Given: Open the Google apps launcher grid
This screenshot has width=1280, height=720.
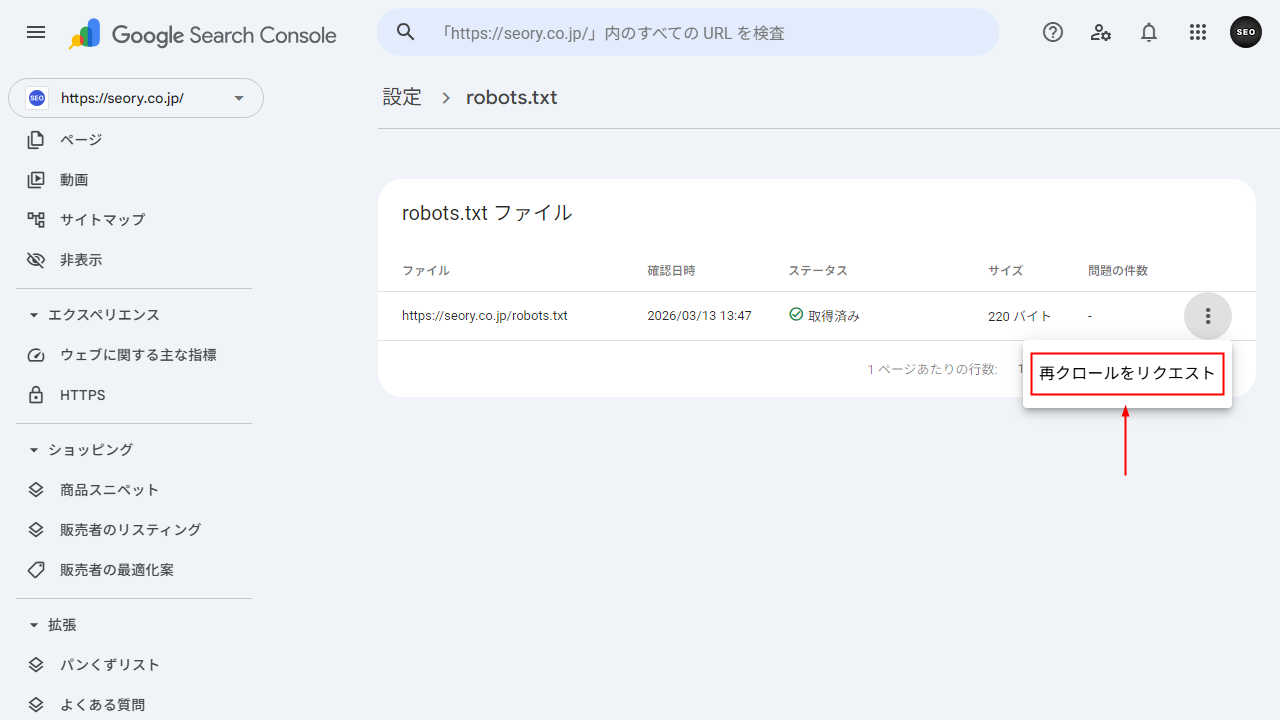Looking at the screenshot, I should pos(1197,32).
